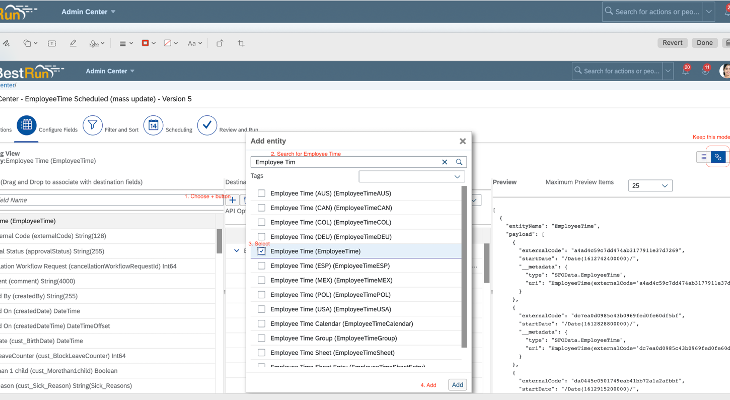Collapse the destination entity chevron
This screenshot has height=400, width=730.
[237, 251]
